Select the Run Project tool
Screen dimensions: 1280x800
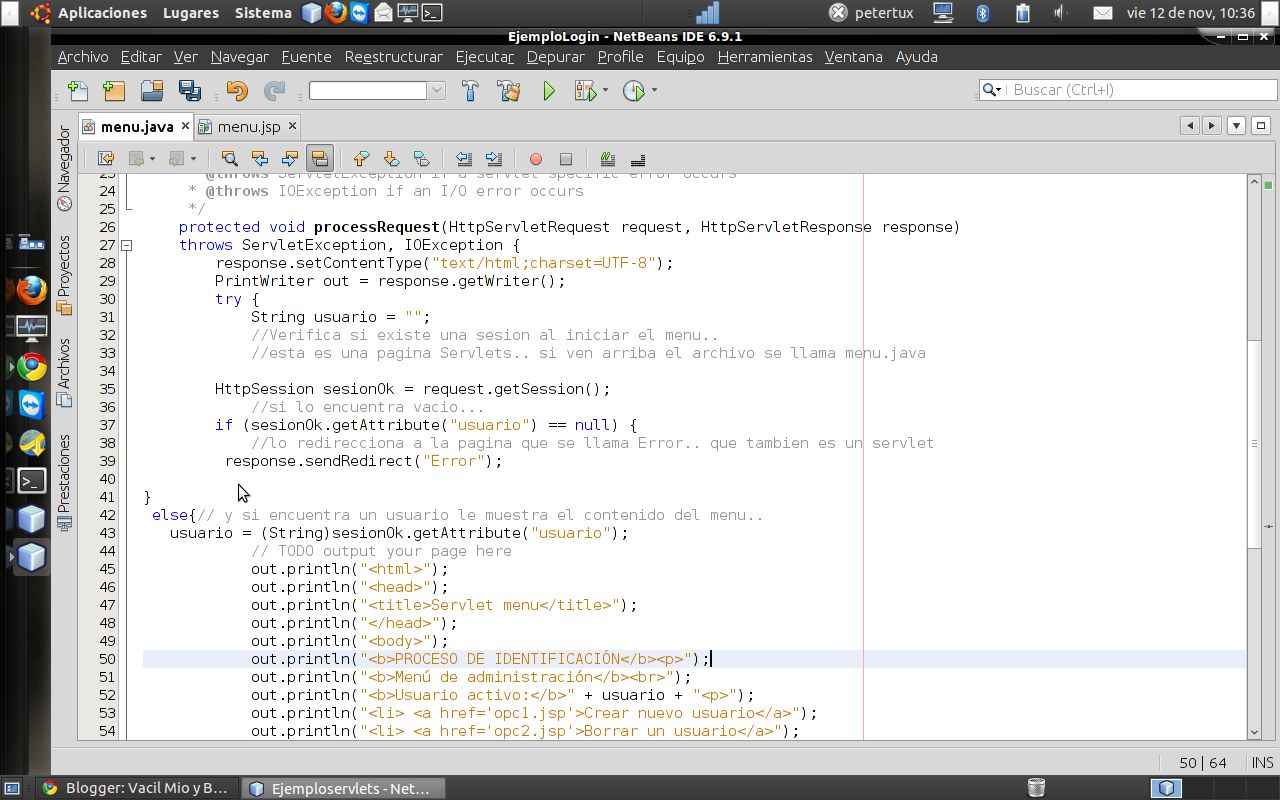[547, 90]
